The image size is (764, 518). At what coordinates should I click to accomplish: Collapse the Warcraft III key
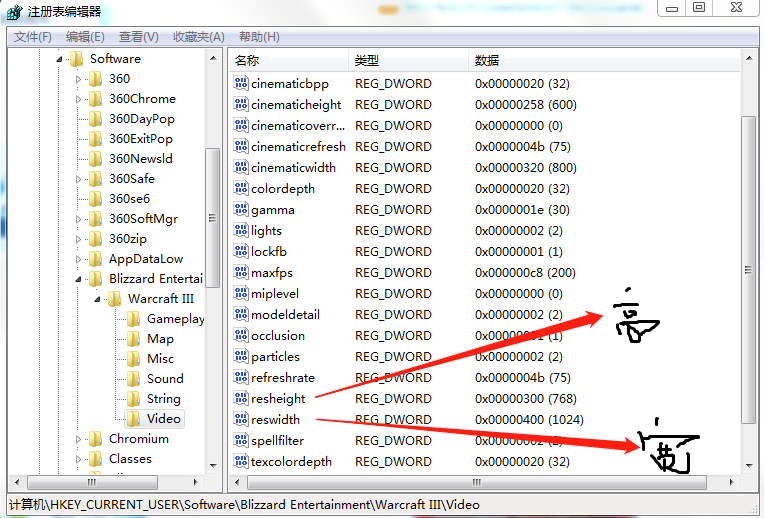click(97, 299)
